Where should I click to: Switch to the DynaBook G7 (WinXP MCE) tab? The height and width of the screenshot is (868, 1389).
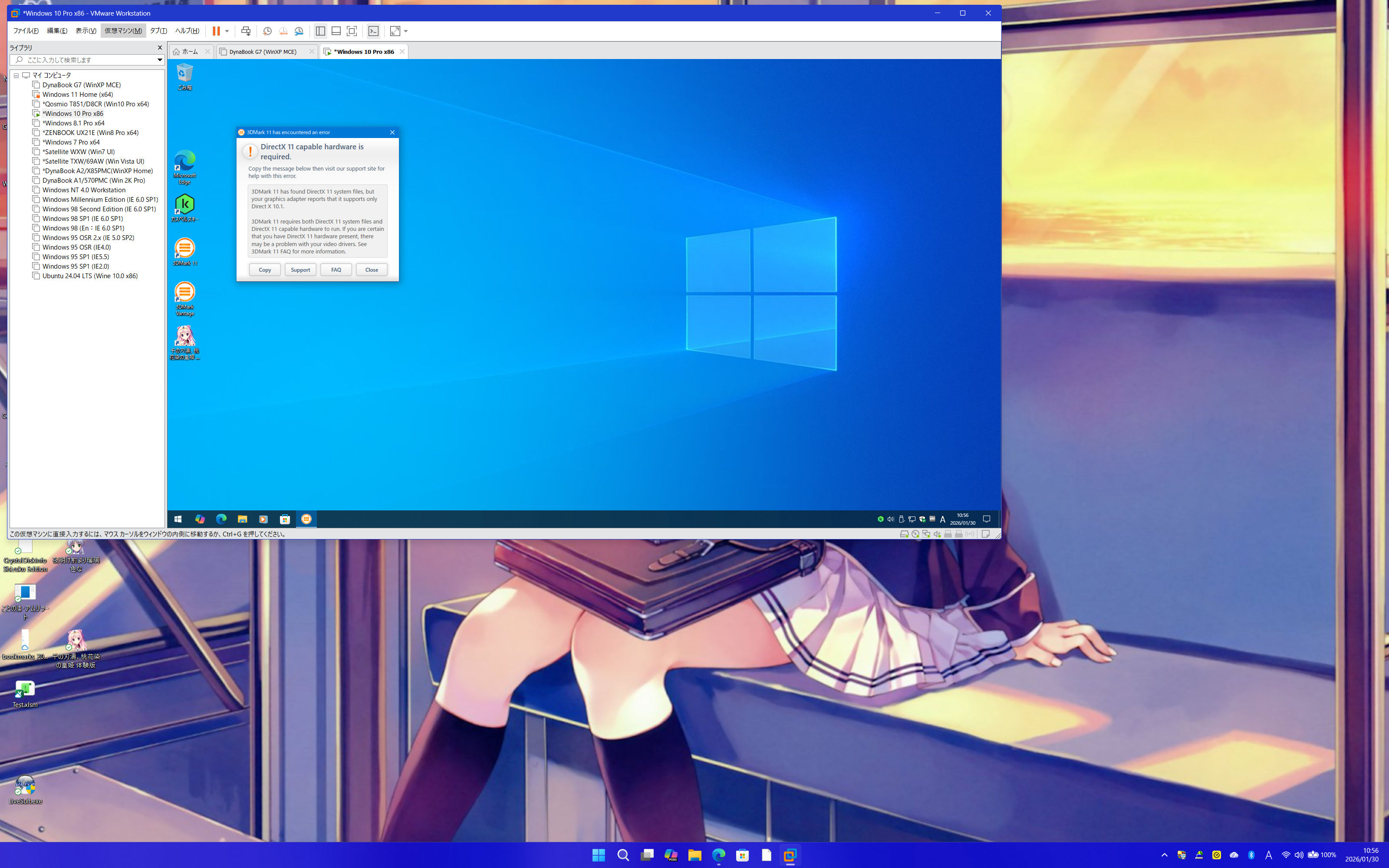[263, 52]
